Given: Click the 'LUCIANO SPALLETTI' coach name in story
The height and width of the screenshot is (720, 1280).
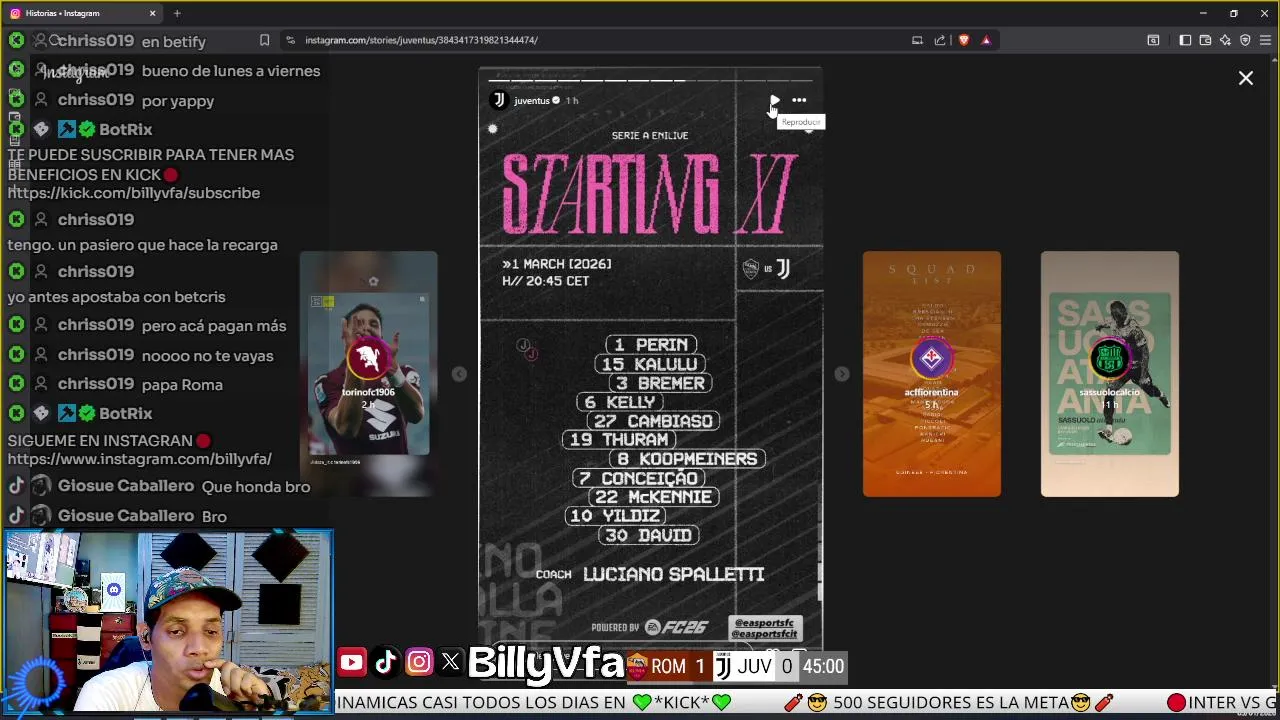Looking at the screenshot, I should tap(673, 574).
